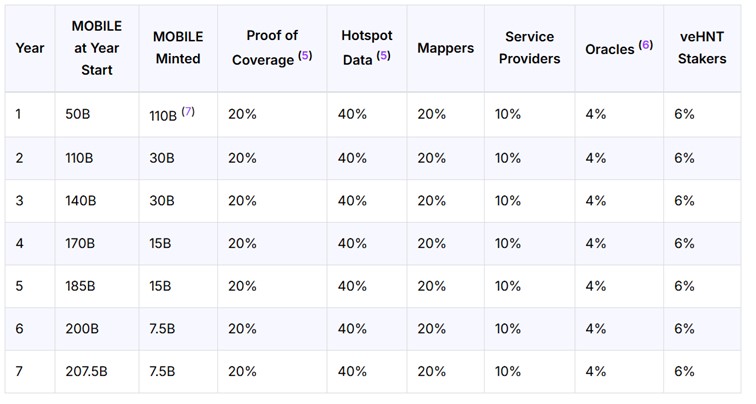Select Year 2's 30B minted cell
Viewport: 756px width, 404px height.
click(162, 158)
